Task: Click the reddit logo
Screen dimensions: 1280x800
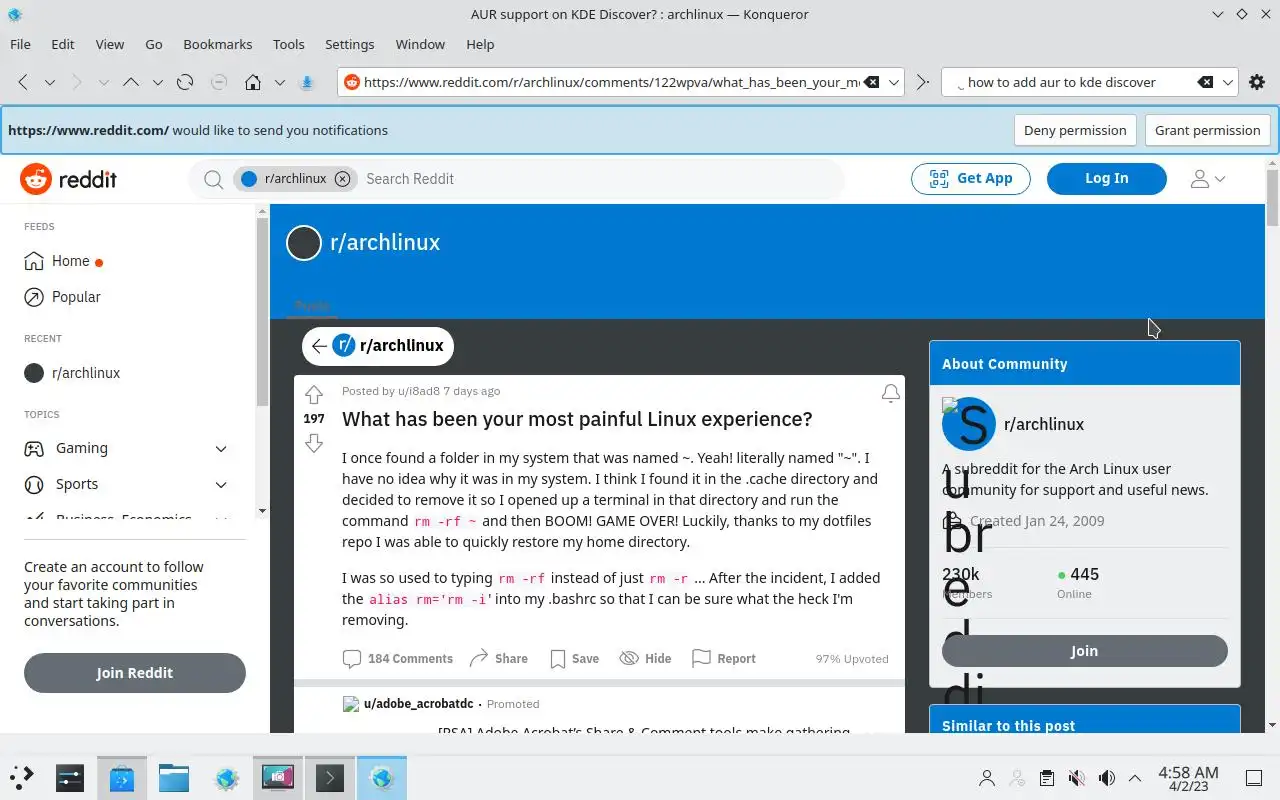Action: (x=68, y=179)
